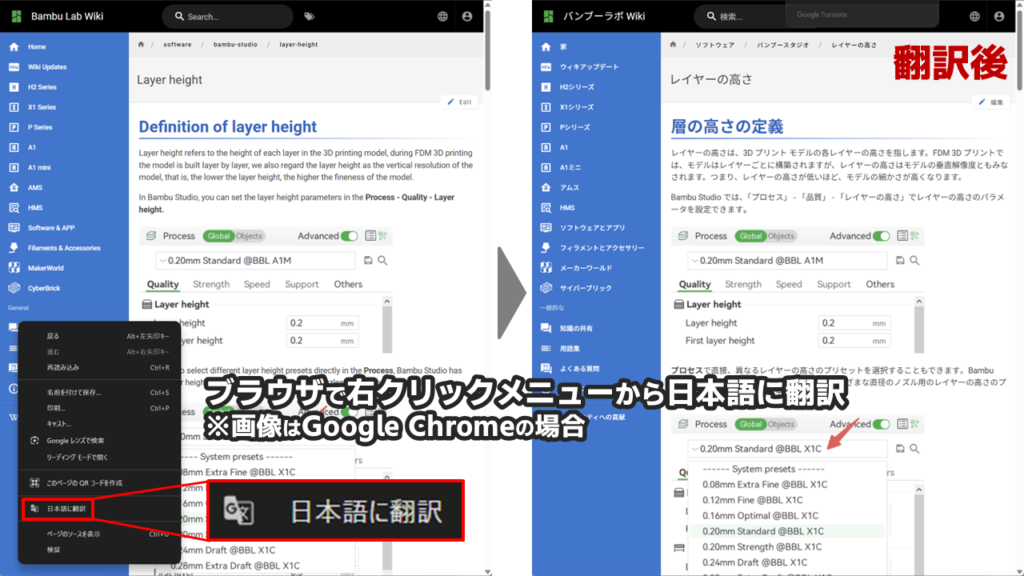Click the tags icon next to the English search box

click(309, 17)
